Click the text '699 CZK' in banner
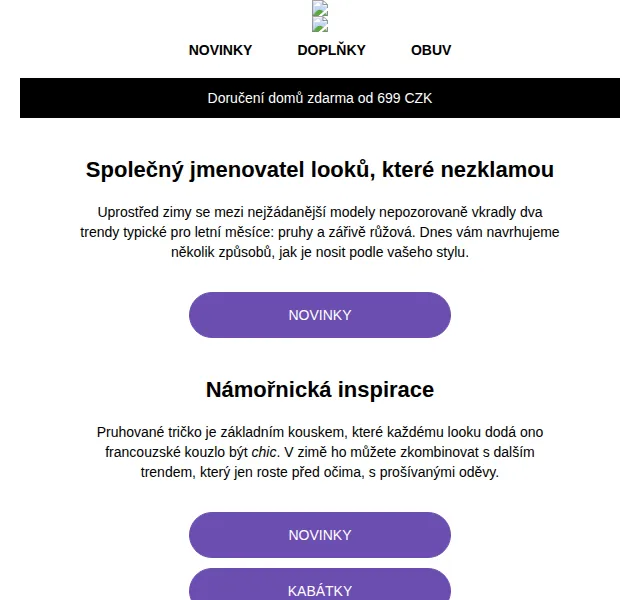Image resolution: width=640 pixels, height=600 pixels. coord(404,98)
